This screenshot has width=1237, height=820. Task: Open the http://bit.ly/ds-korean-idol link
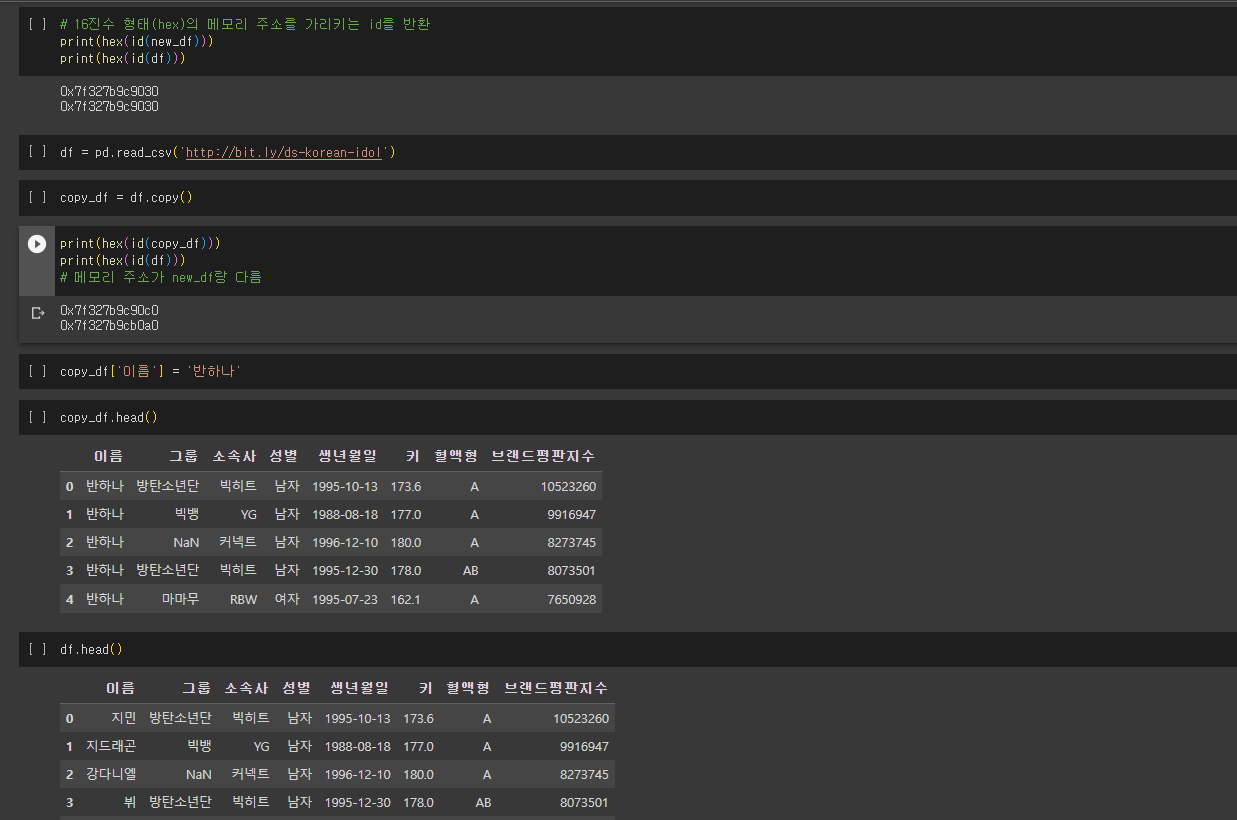(284, 153)
